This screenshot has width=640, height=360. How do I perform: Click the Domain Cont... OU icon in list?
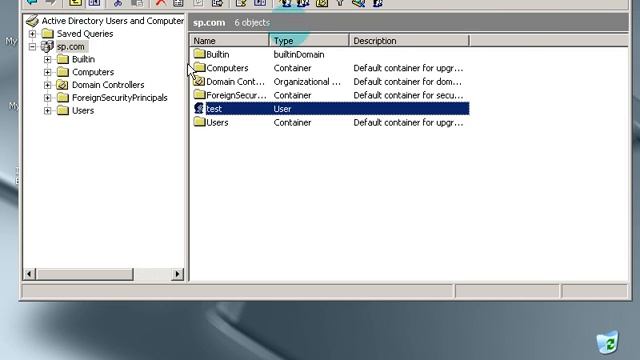(x=199, y=81)
